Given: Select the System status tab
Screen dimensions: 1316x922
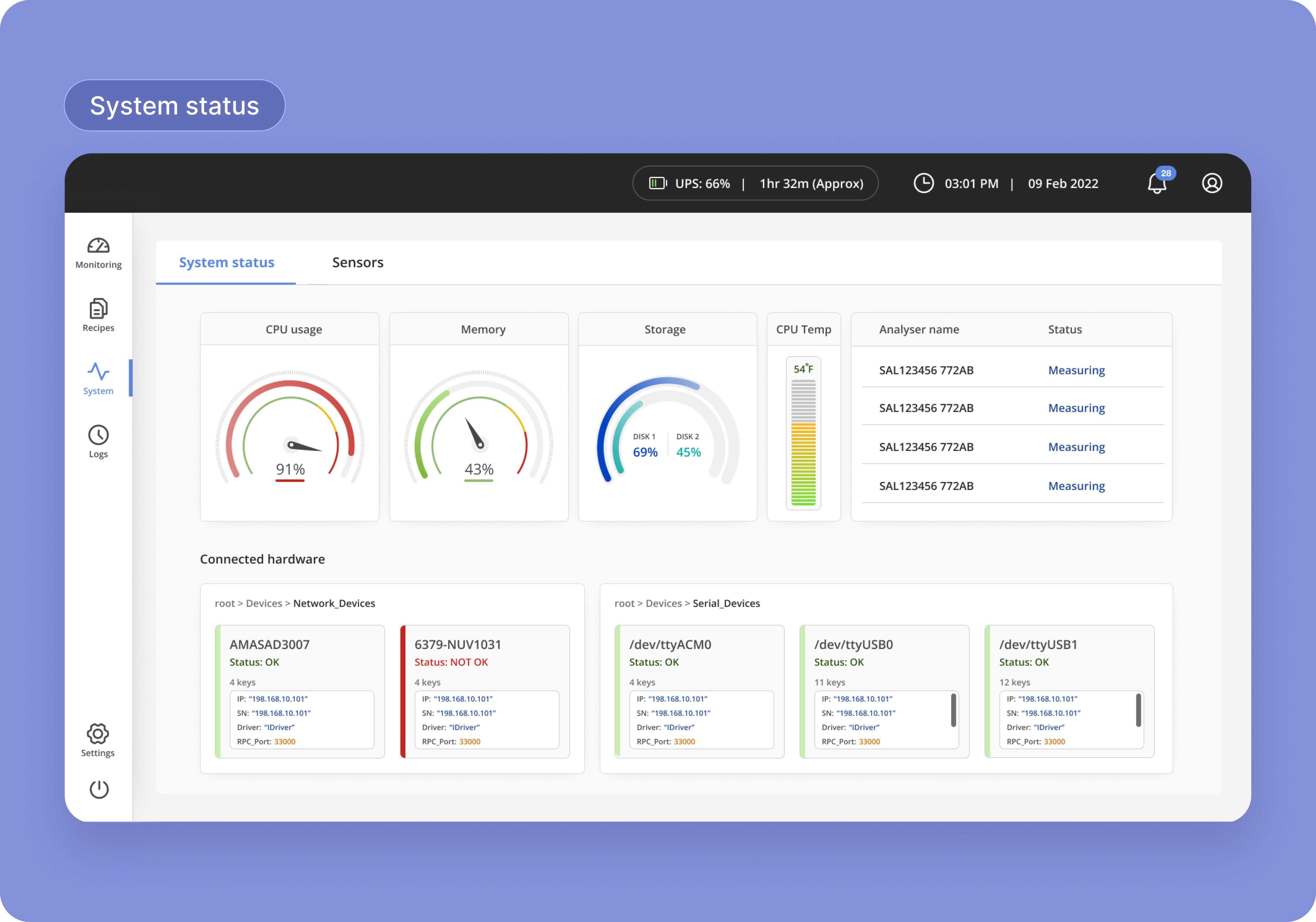Looking at the screenshot, I should 226,262.
